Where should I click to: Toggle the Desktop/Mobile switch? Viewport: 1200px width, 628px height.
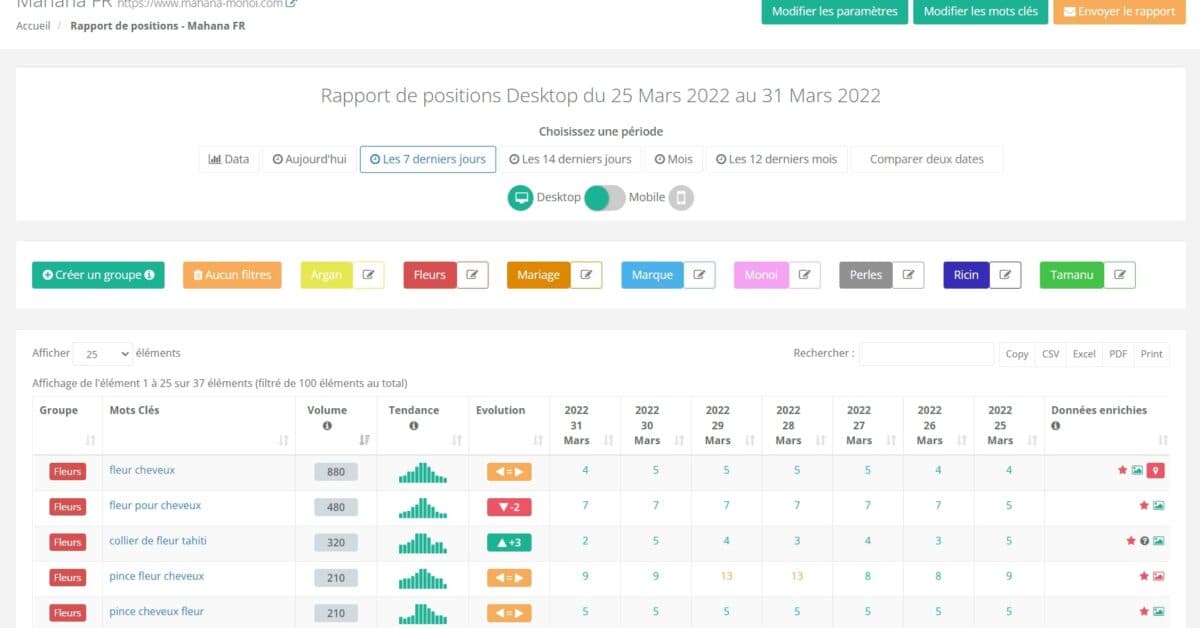coord(605,198)
